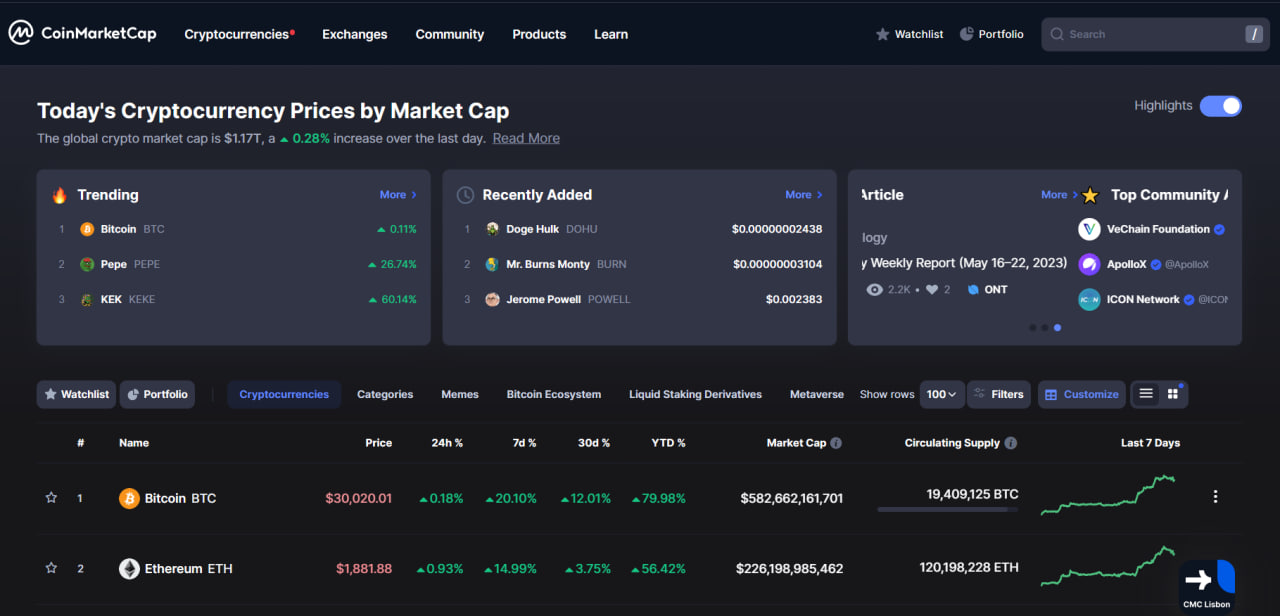Expand More in Recently Added card
This screenshot has width=1280, height=616.
coord(803,195)
